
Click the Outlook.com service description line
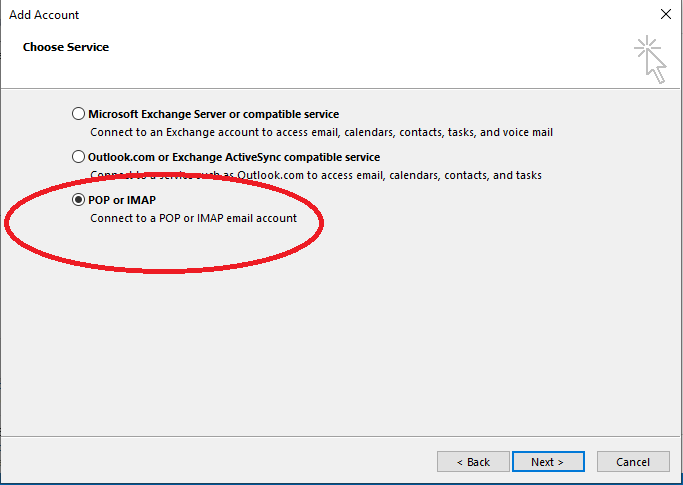coord(316,175)
